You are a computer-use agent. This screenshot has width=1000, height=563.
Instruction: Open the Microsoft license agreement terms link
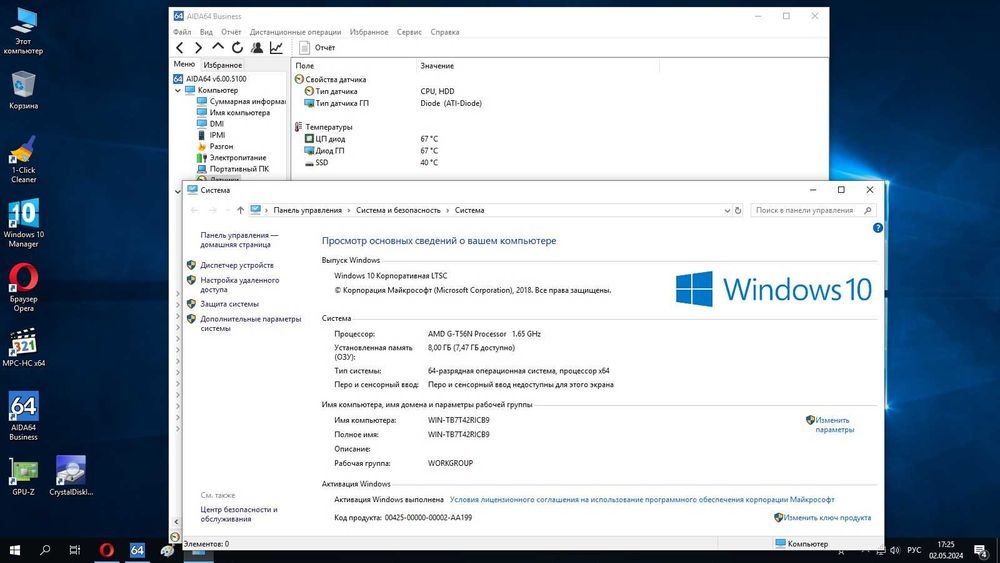click(642, 500)
